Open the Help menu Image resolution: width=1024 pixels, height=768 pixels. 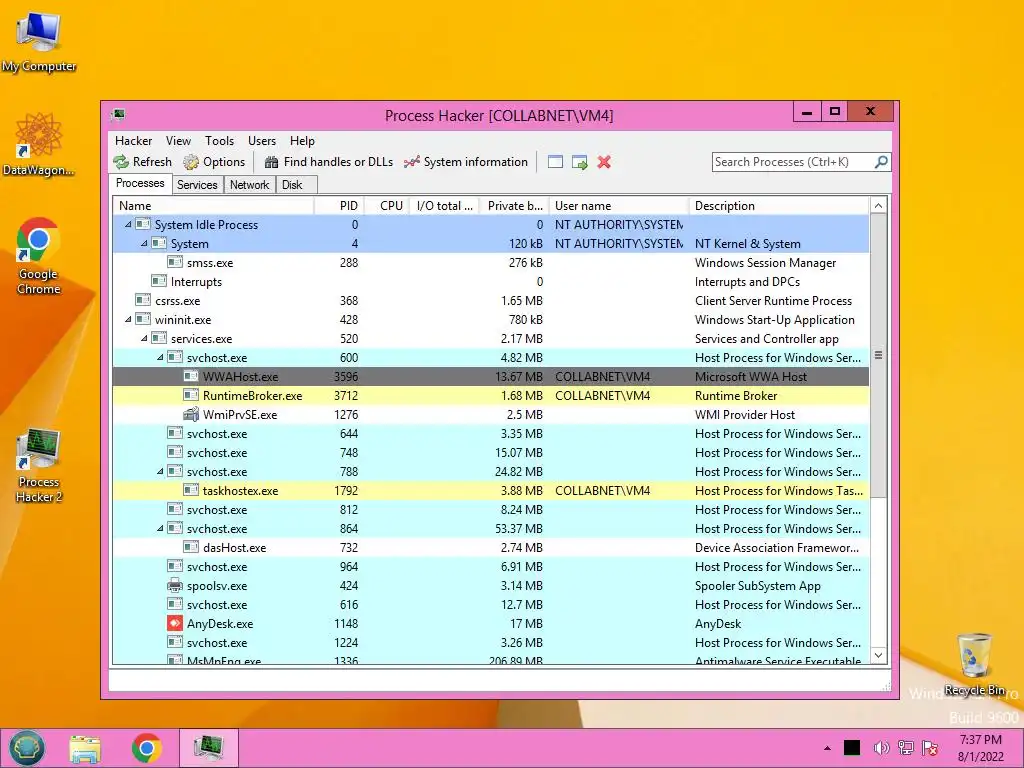(302, 141)
